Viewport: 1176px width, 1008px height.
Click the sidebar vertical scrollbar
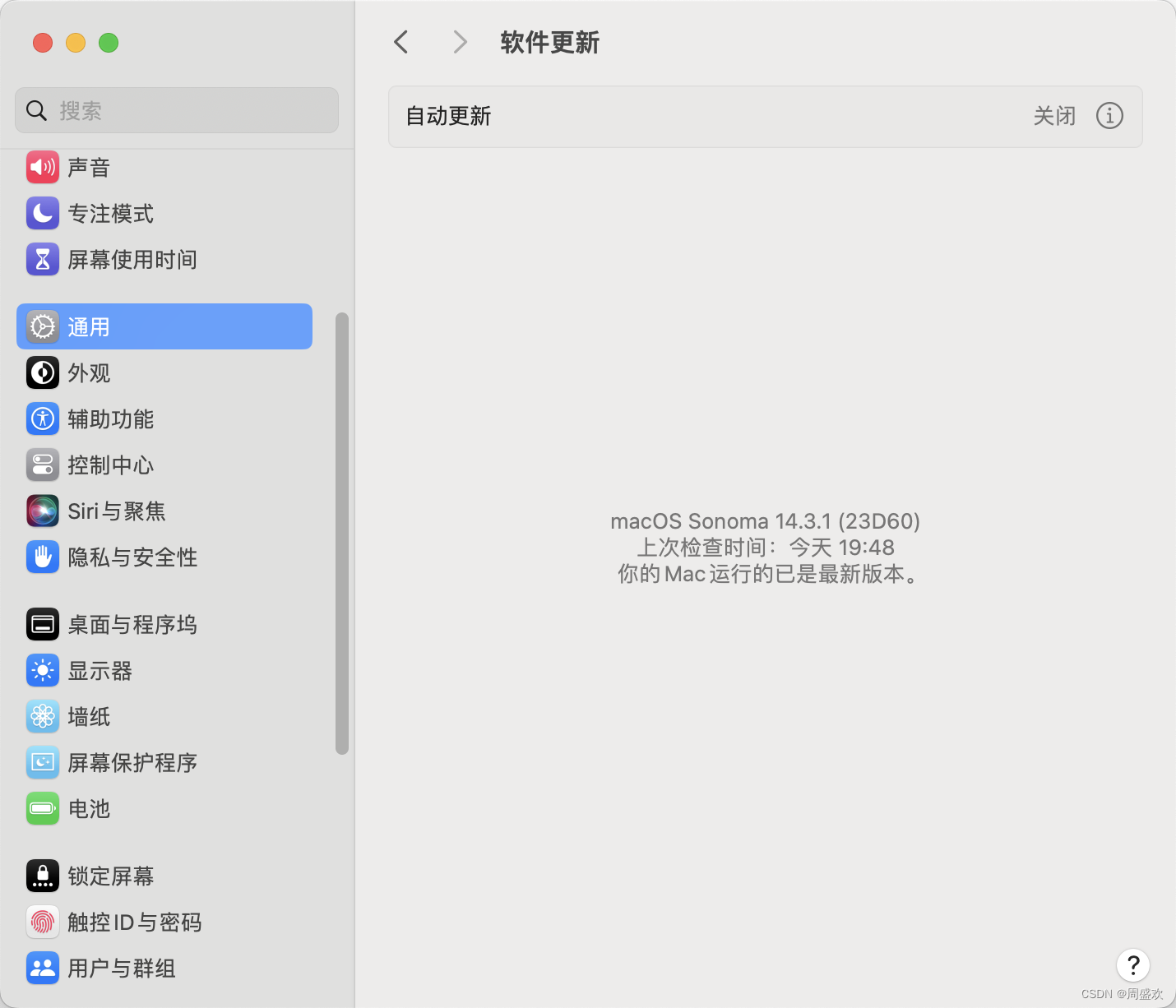(x=342, y=533)
